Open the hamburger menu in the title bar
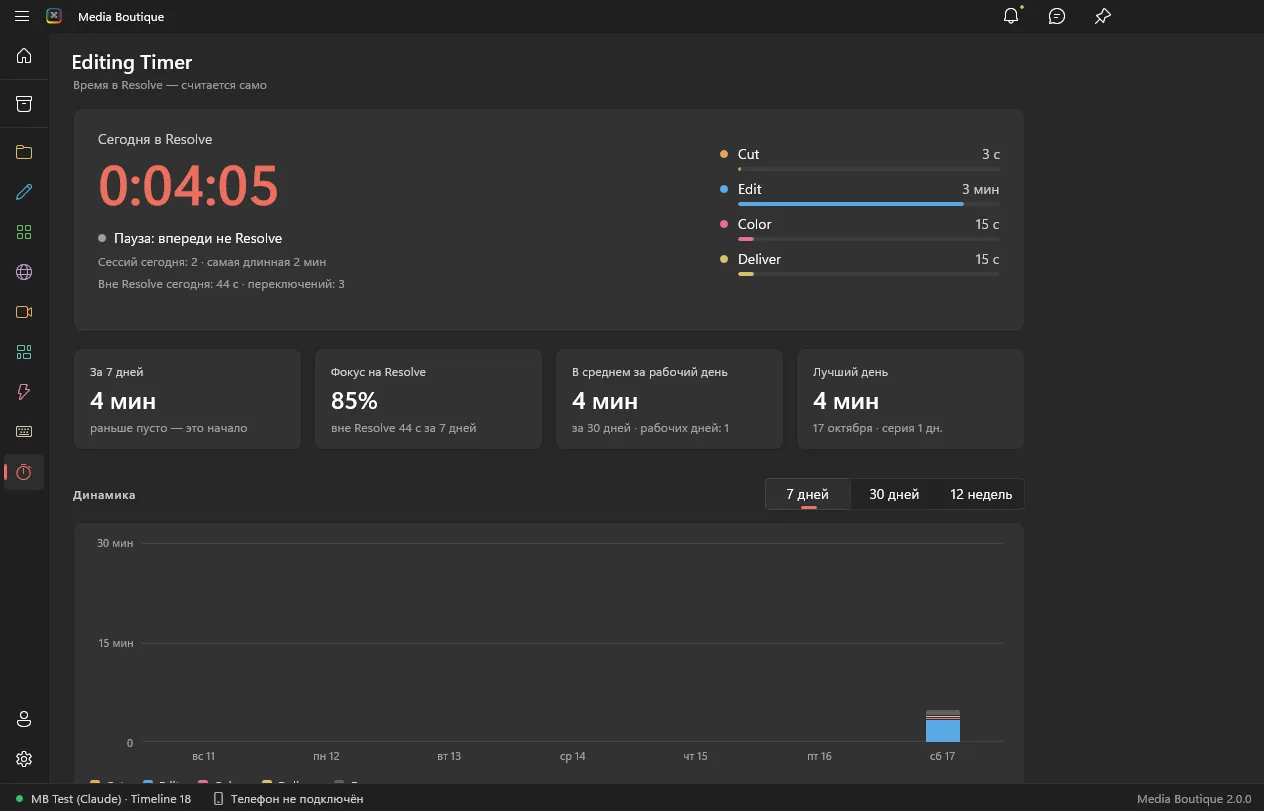This screenshot has width=1264, height=811. point(22,16)
